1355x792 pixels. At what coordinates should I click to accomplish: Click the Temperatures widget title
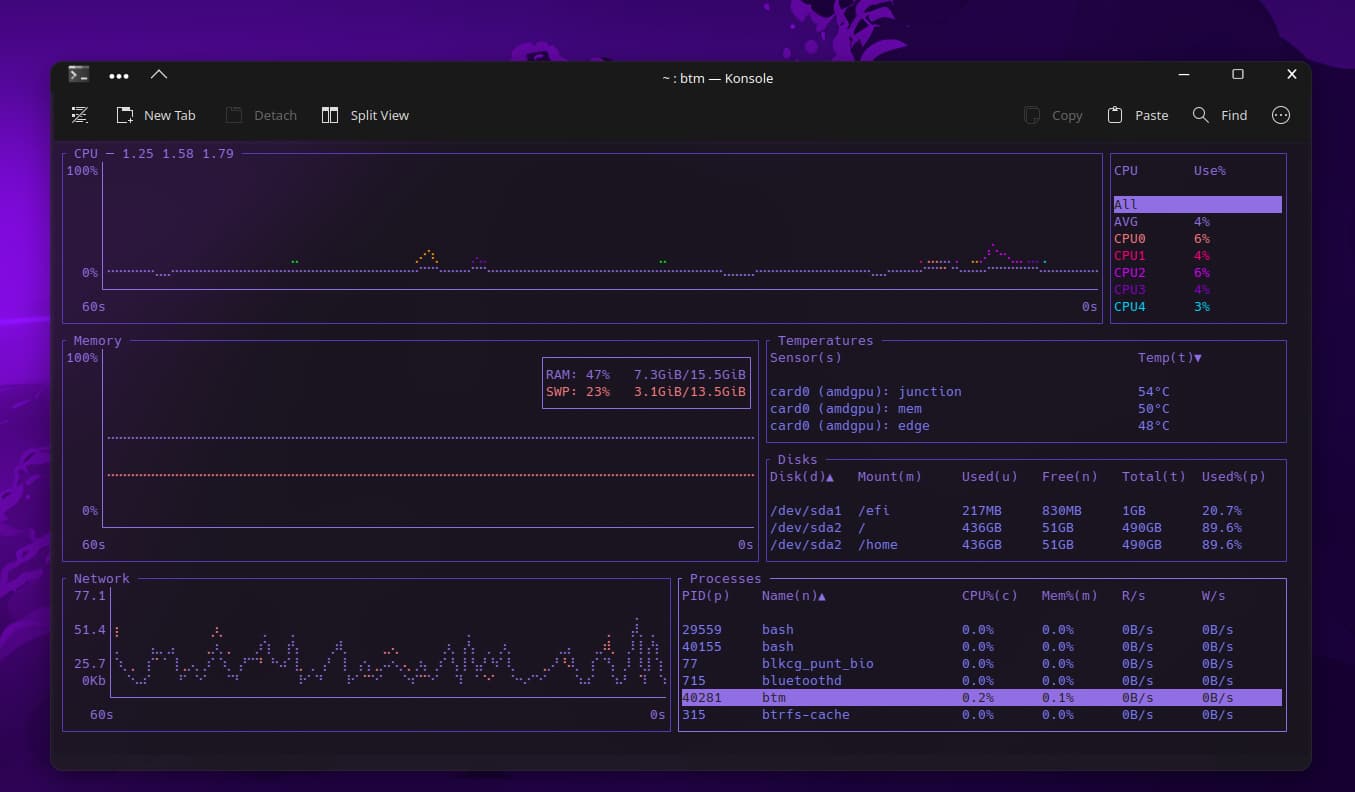(x=826, y=341)
